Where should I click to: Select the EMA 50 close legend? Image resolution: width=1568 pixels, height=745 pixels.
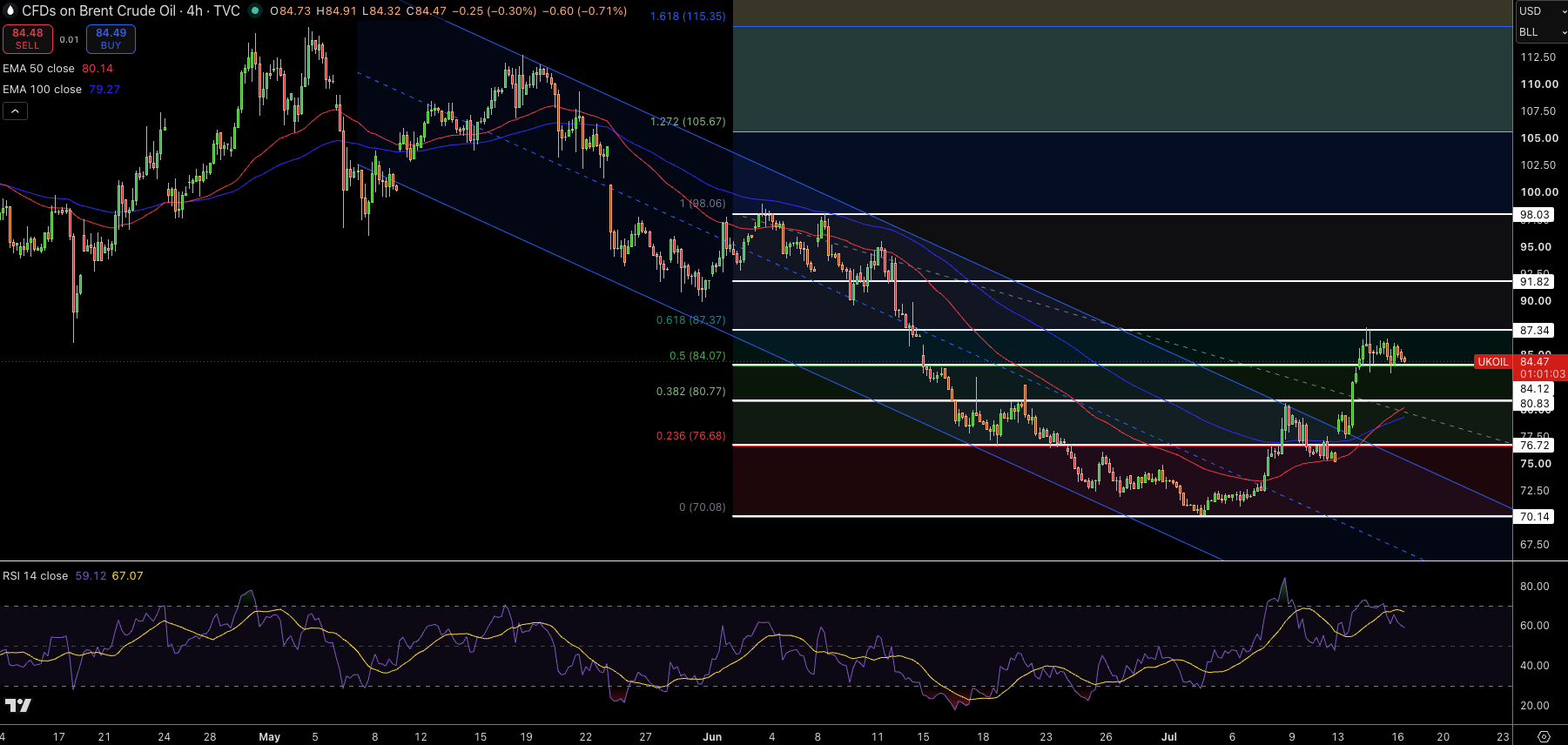(39, 69)
